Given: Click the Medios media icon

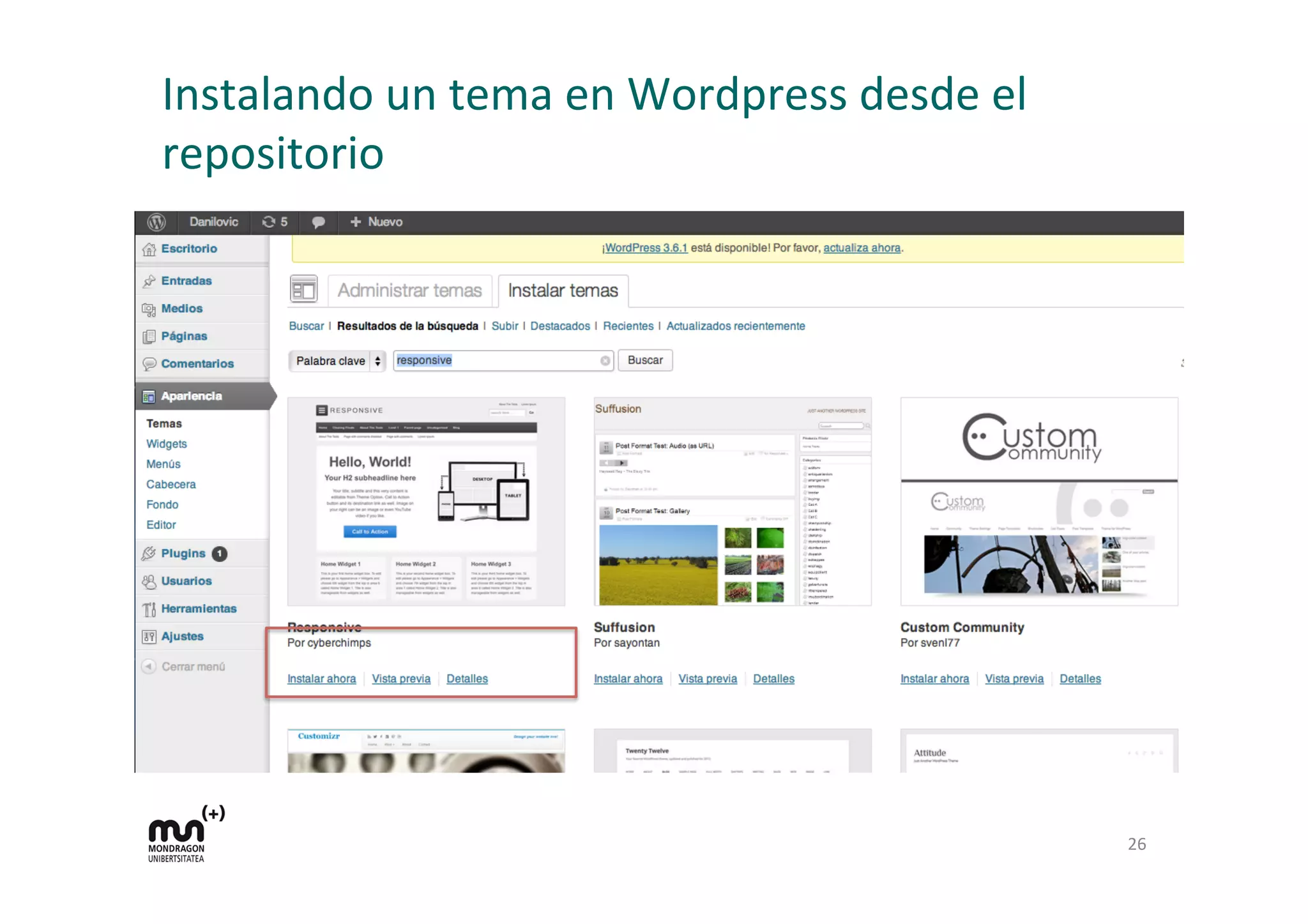Looking at the screenshot, I should [149, 309].
